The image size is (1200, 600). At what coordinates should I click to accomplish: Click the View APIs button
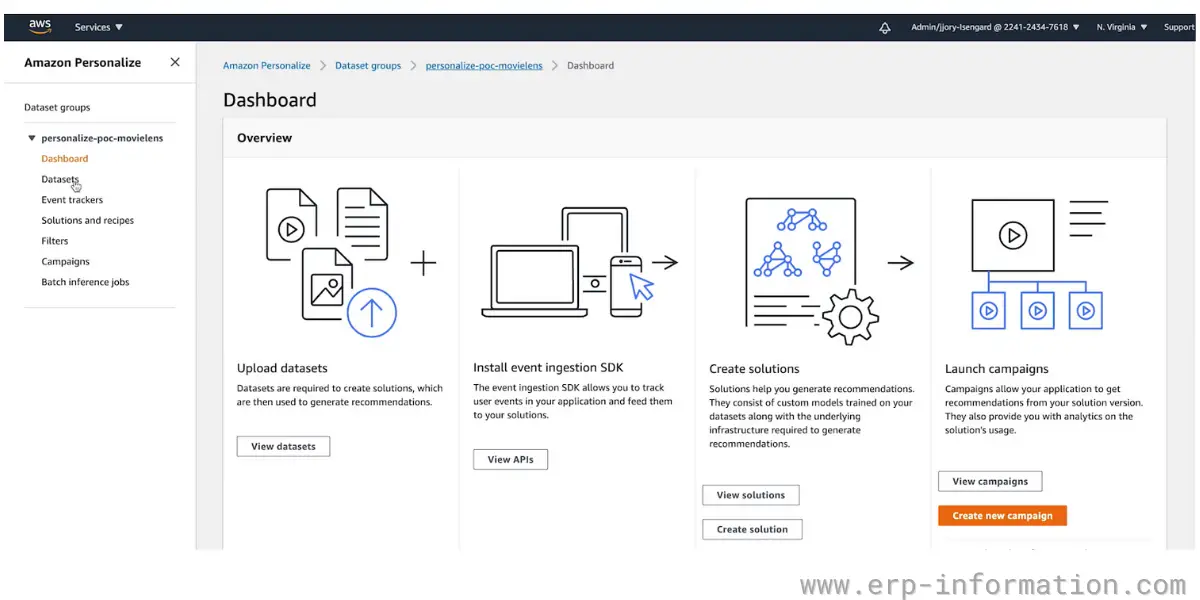coord(510,460)
